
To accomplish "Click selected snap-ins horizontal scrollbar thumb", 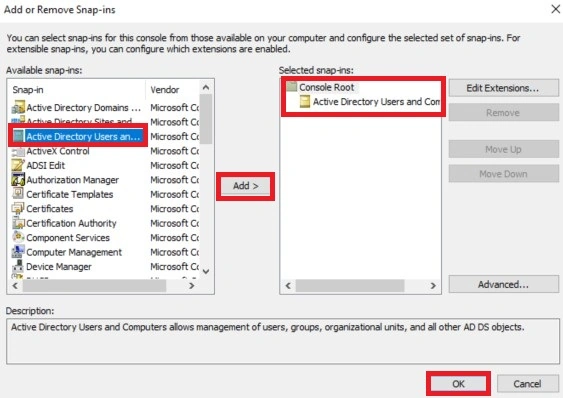I will (350, 286).
